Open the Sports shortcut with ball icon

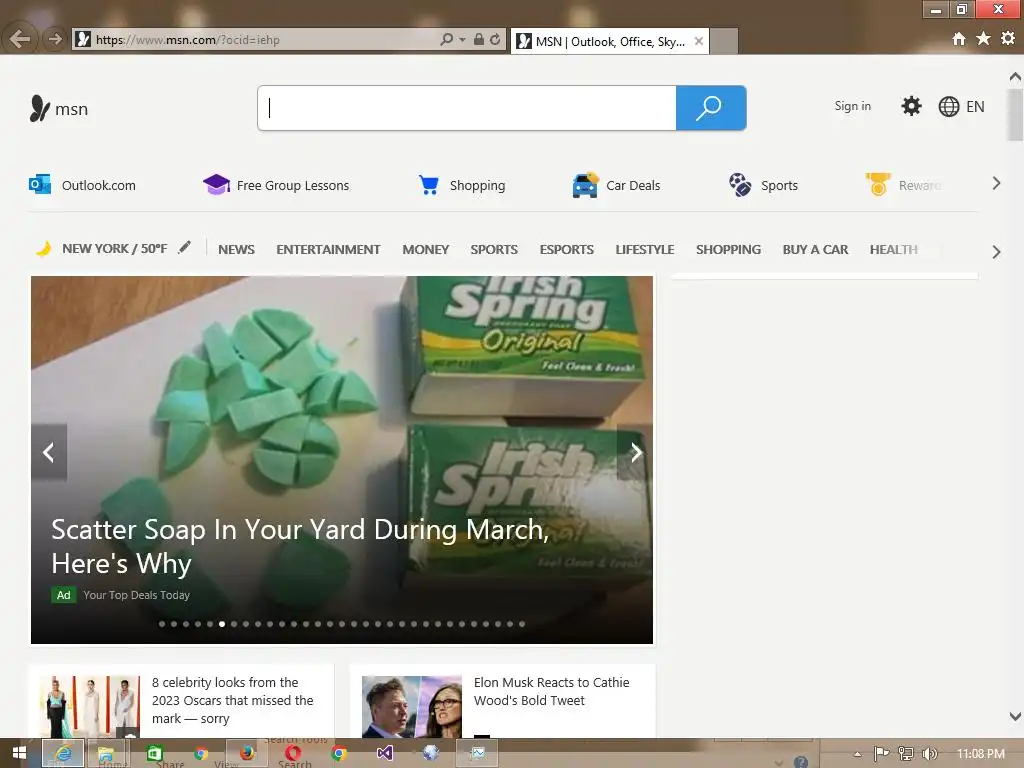coord(763,185)
